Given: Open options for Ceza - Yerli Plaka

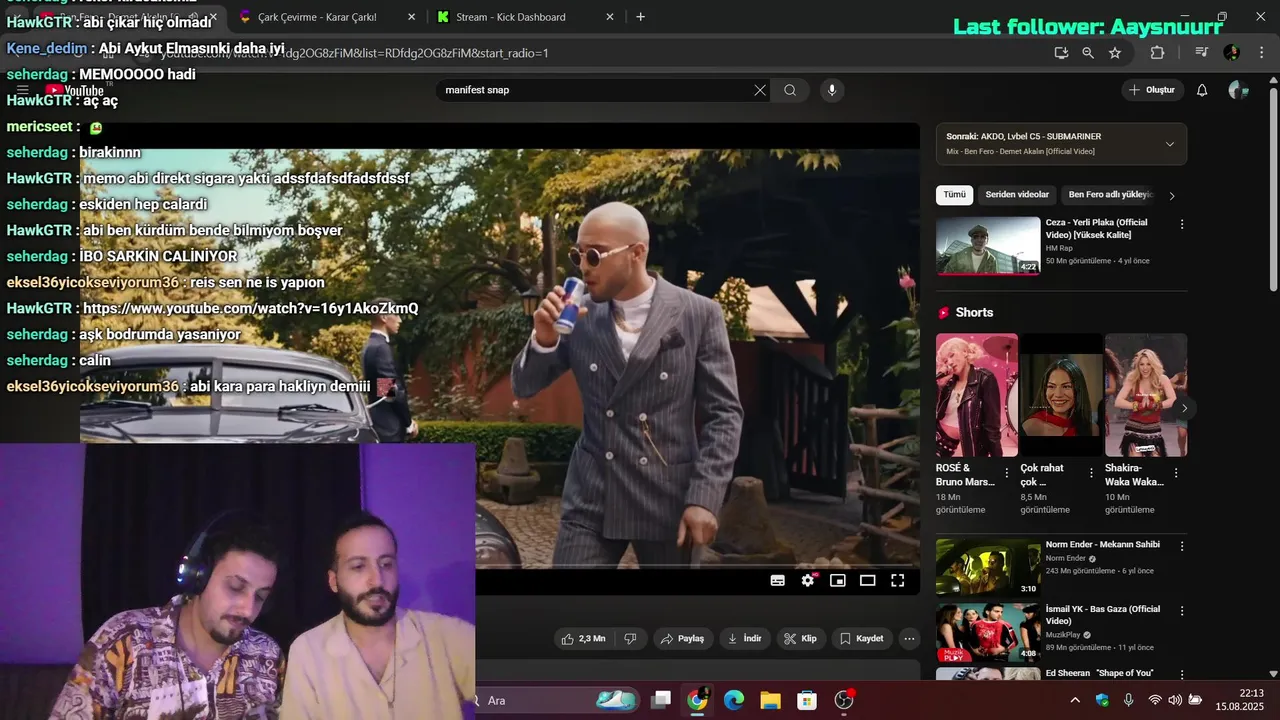Looking at the screenshot, I should (x=1181, y=225).
